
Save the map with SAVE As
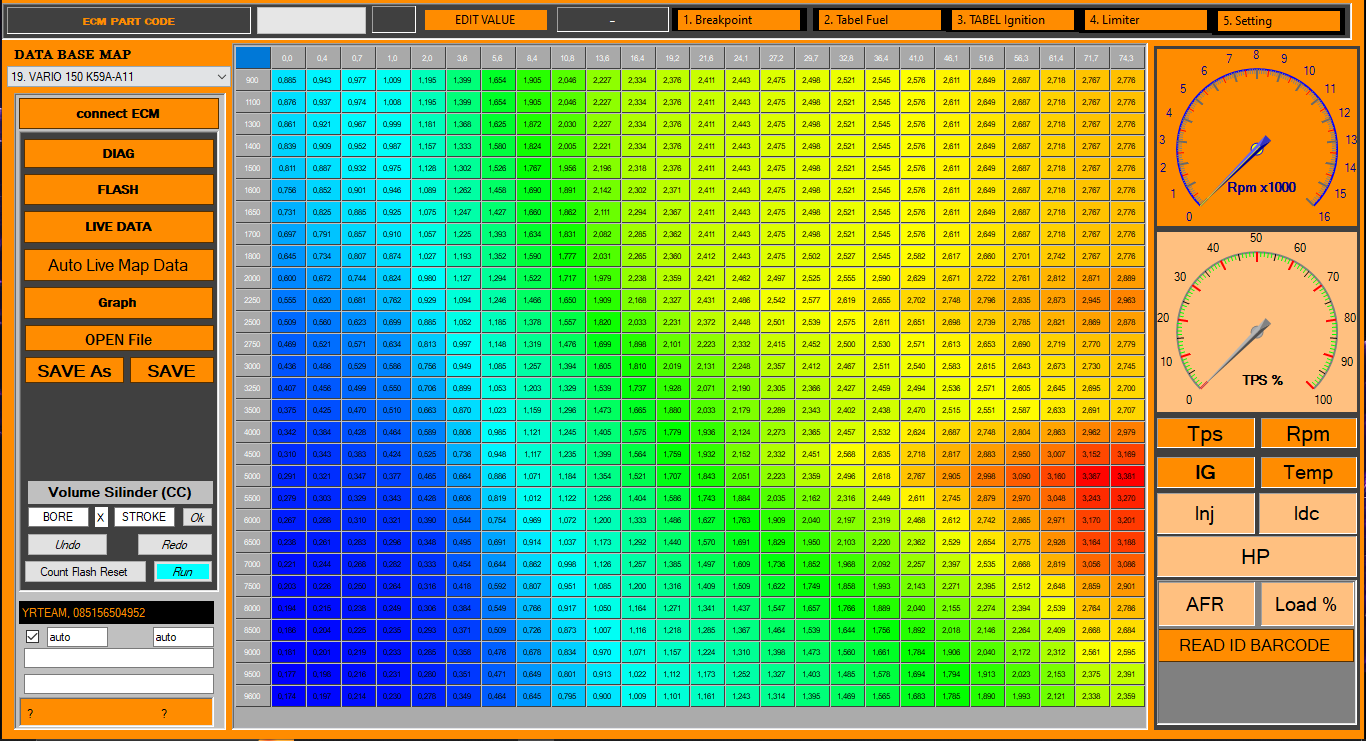[73, 369]
